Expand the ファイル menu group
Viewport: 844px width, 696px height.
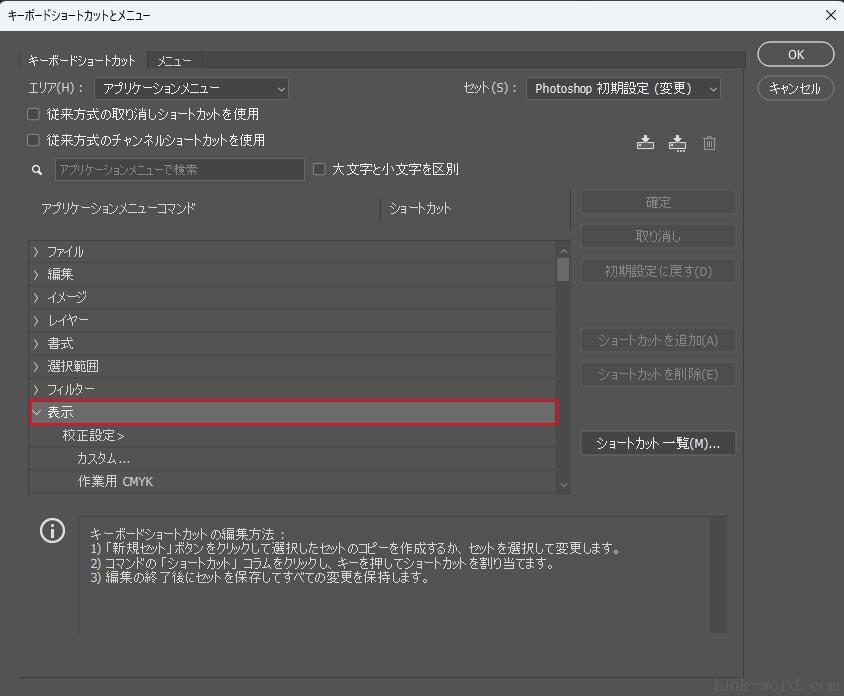[37, 252]
